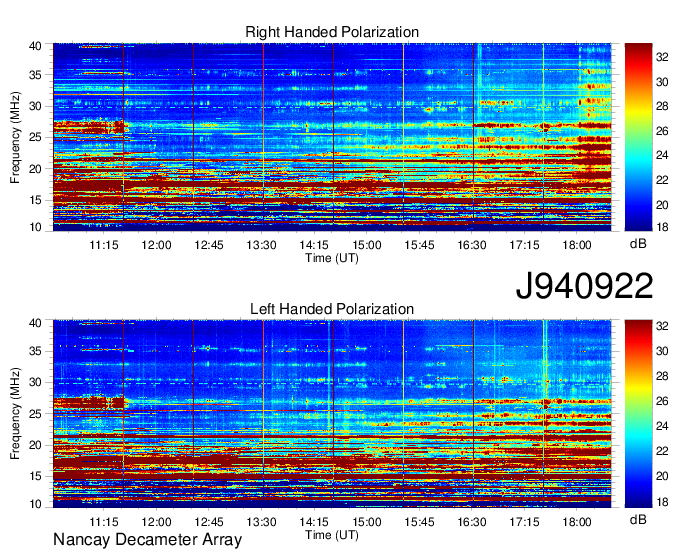Click the 18:00 time tick on Right Handed plot

pyautogui.click(x=577, y=245)
